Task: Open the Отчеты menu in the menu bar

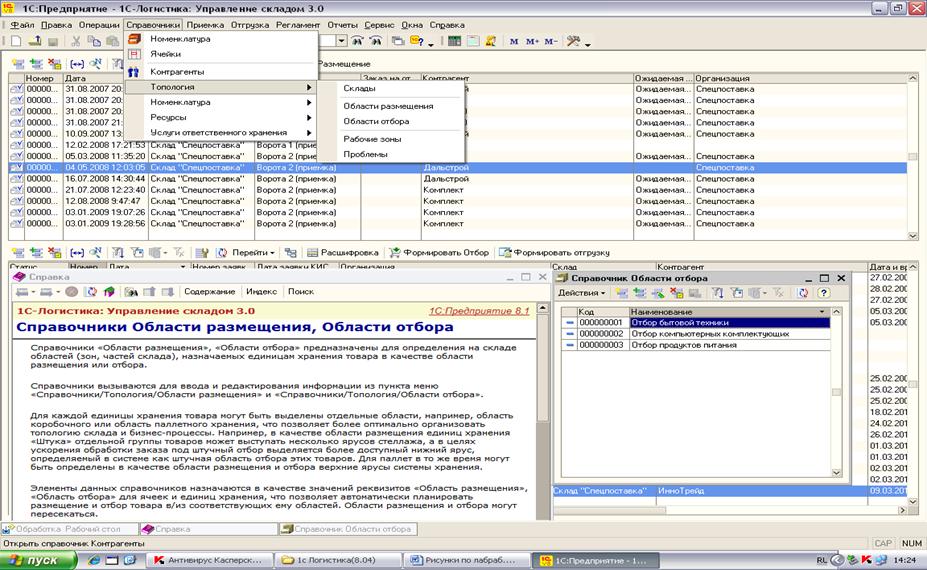Action: click(342, 25)
